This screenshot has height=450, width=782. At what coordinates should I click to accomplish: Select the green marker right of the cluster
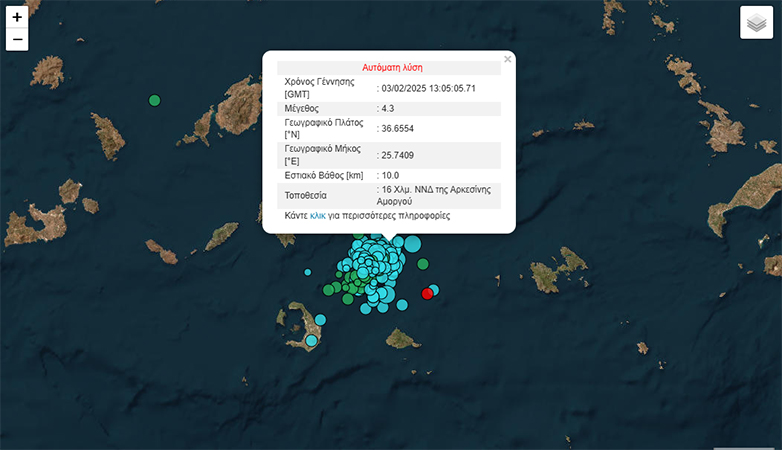click(423, 264)
